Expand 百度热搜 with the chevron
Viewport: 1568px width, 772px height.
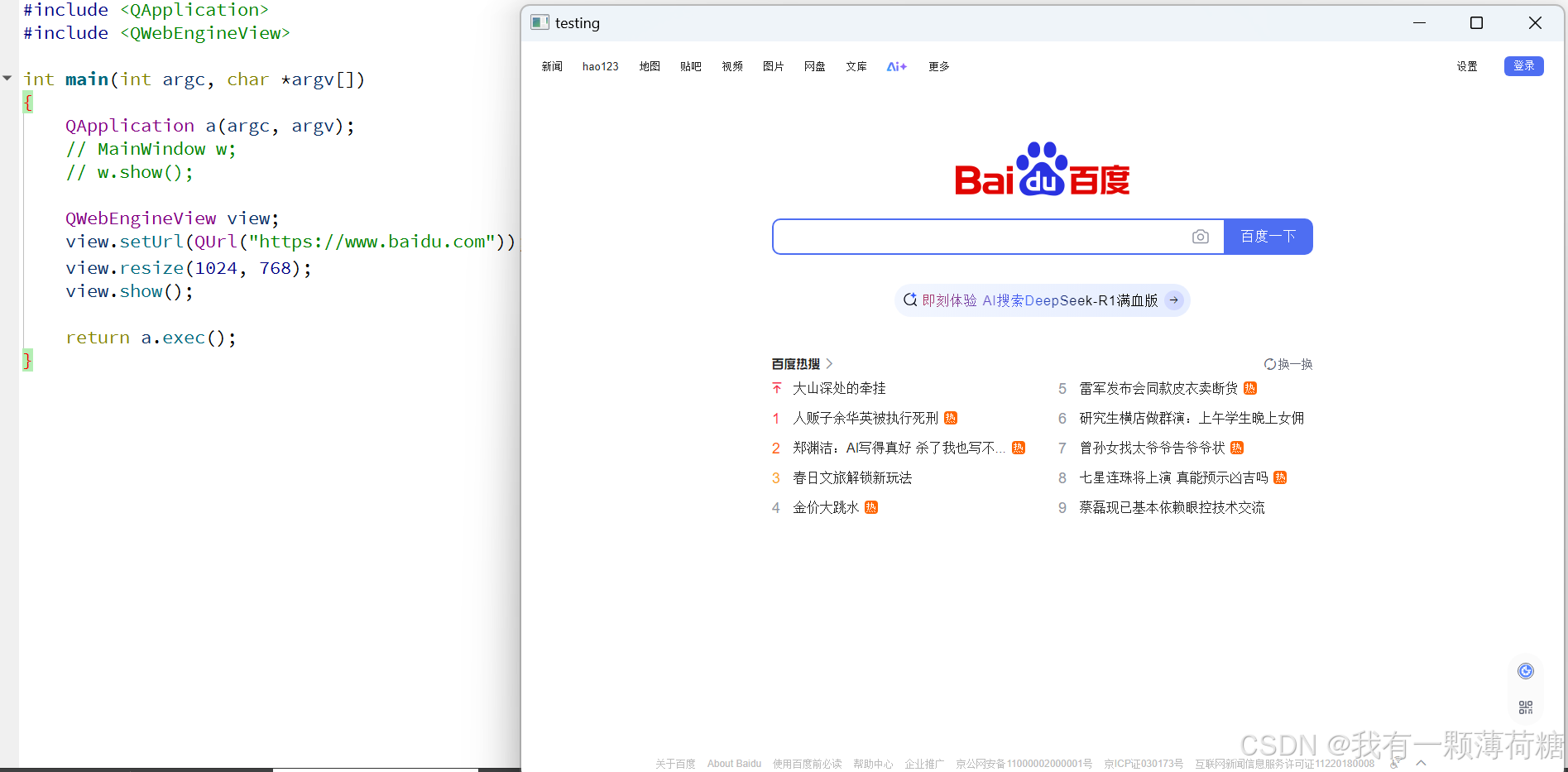coord(829,364)
